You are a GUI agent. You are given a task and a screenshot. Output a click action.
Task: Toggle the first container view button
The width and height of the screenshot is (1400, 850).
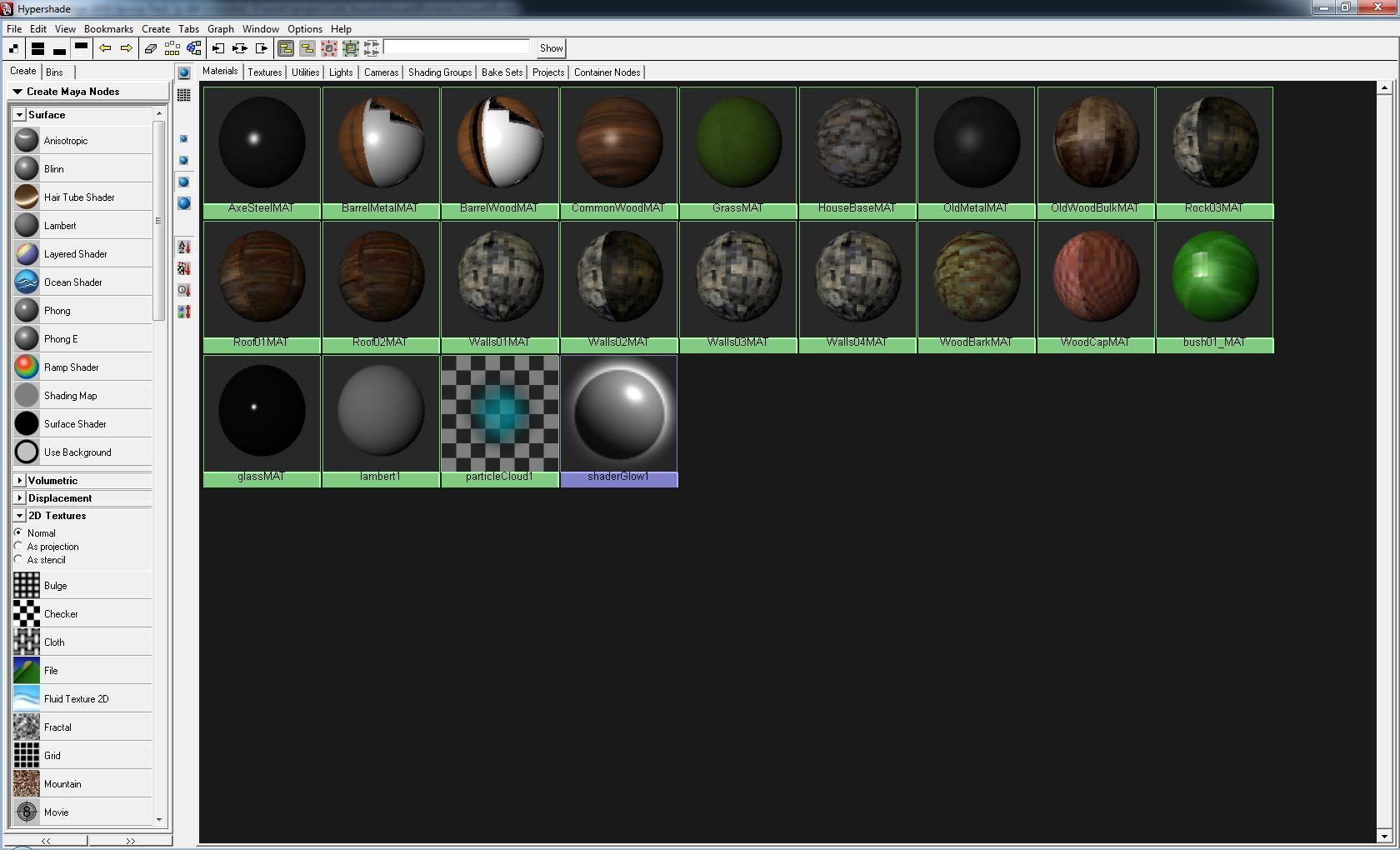point(286,48)
